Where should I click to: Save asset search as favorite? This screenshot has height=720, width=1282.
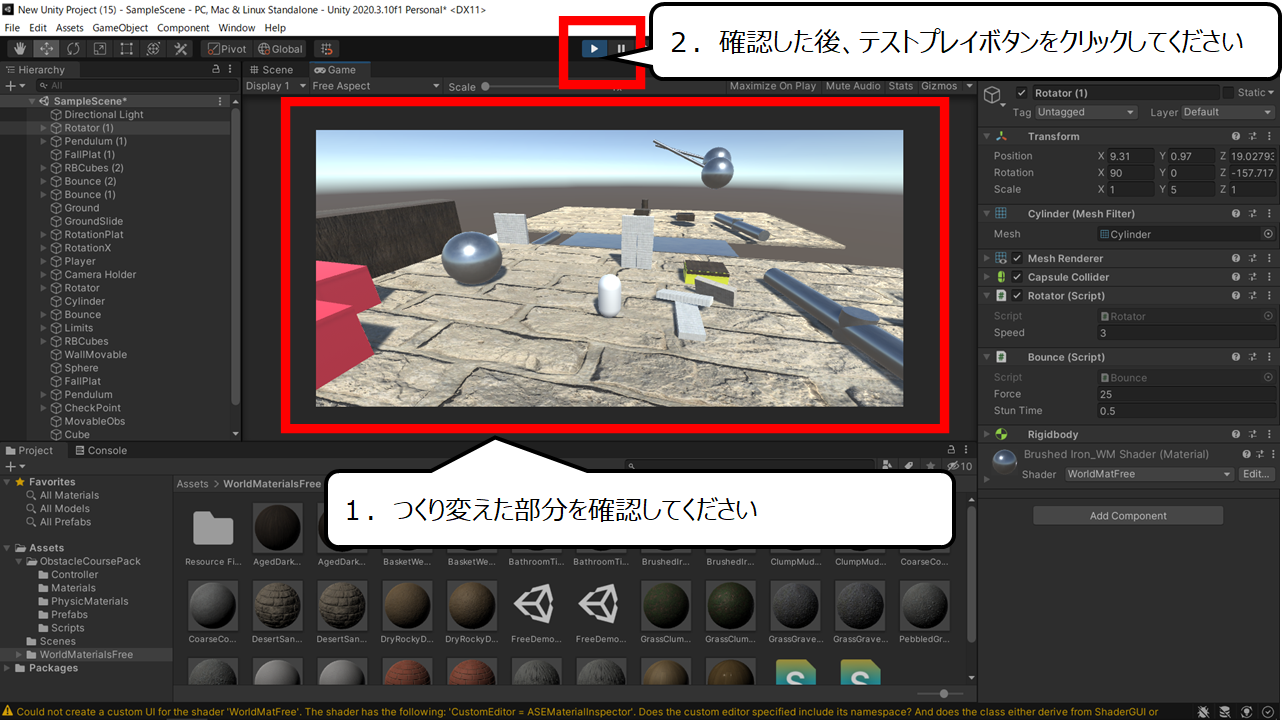pyautogui.click(x=931, y=466)
